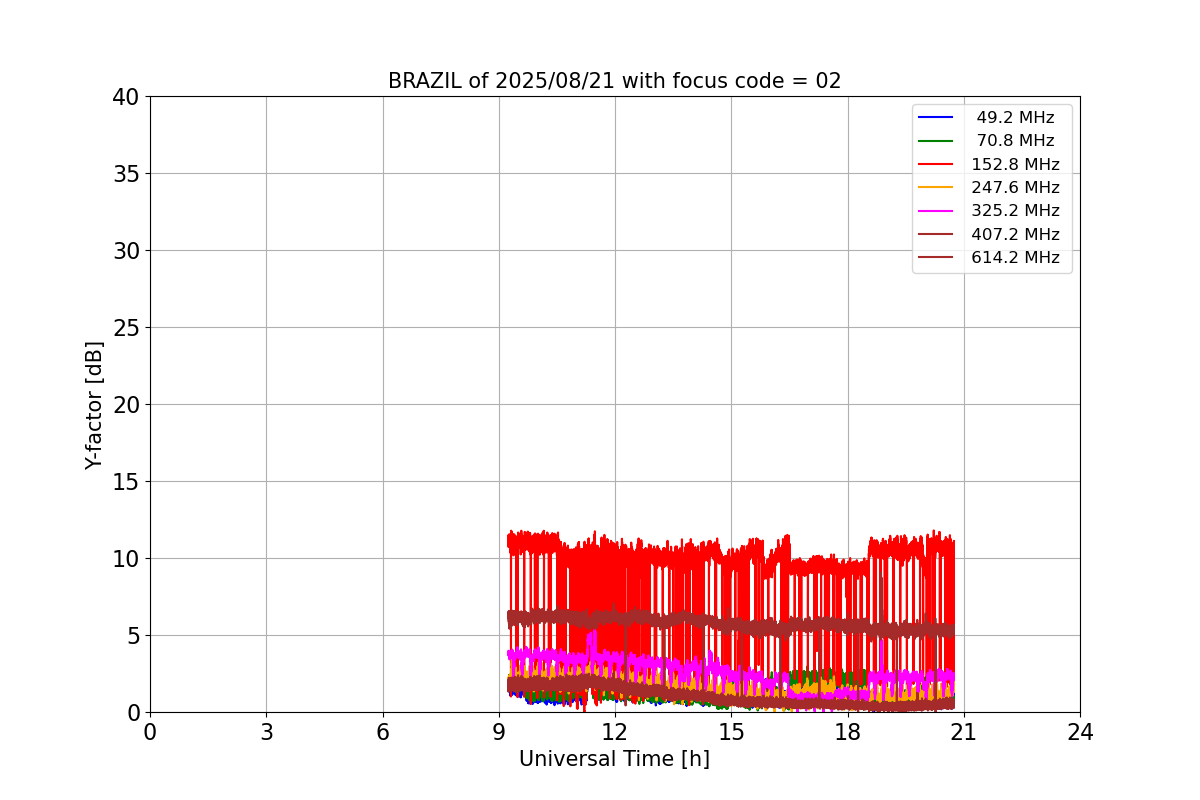Click the Y-factor [dB] axis label

(94, 405)
